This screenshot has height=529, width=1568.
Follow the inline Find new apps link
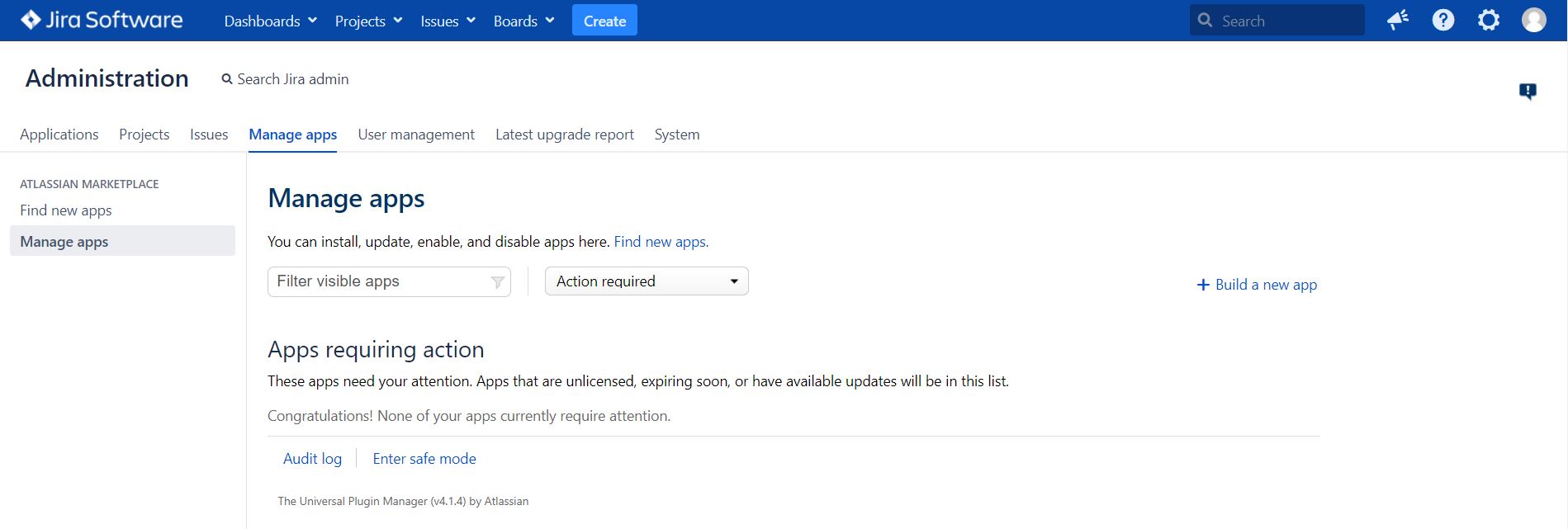point(661,242)
